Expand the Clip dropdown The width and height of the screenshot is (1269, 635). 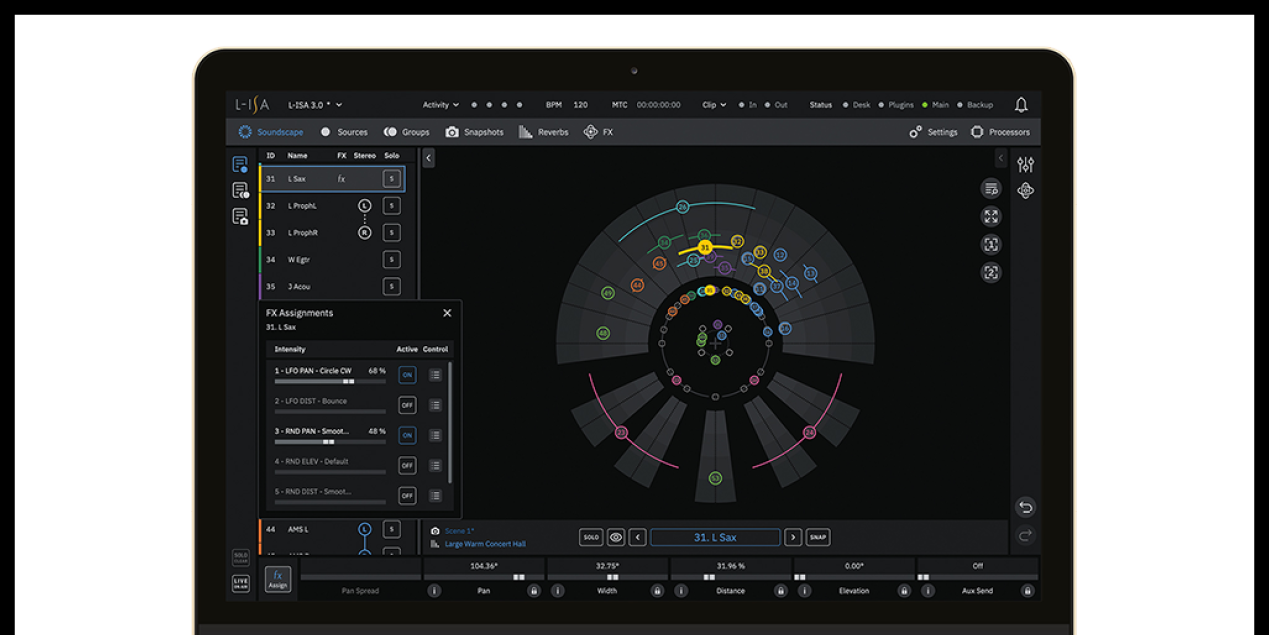[714, 105]
